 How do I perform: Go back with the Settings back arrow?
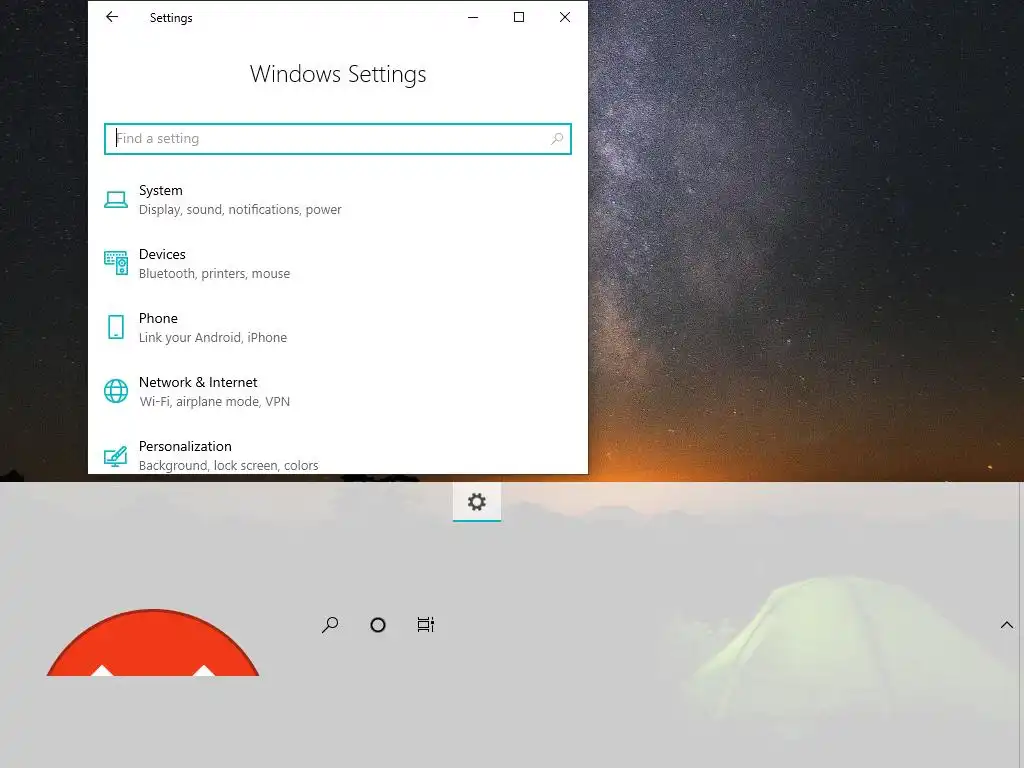pos(112,17)
